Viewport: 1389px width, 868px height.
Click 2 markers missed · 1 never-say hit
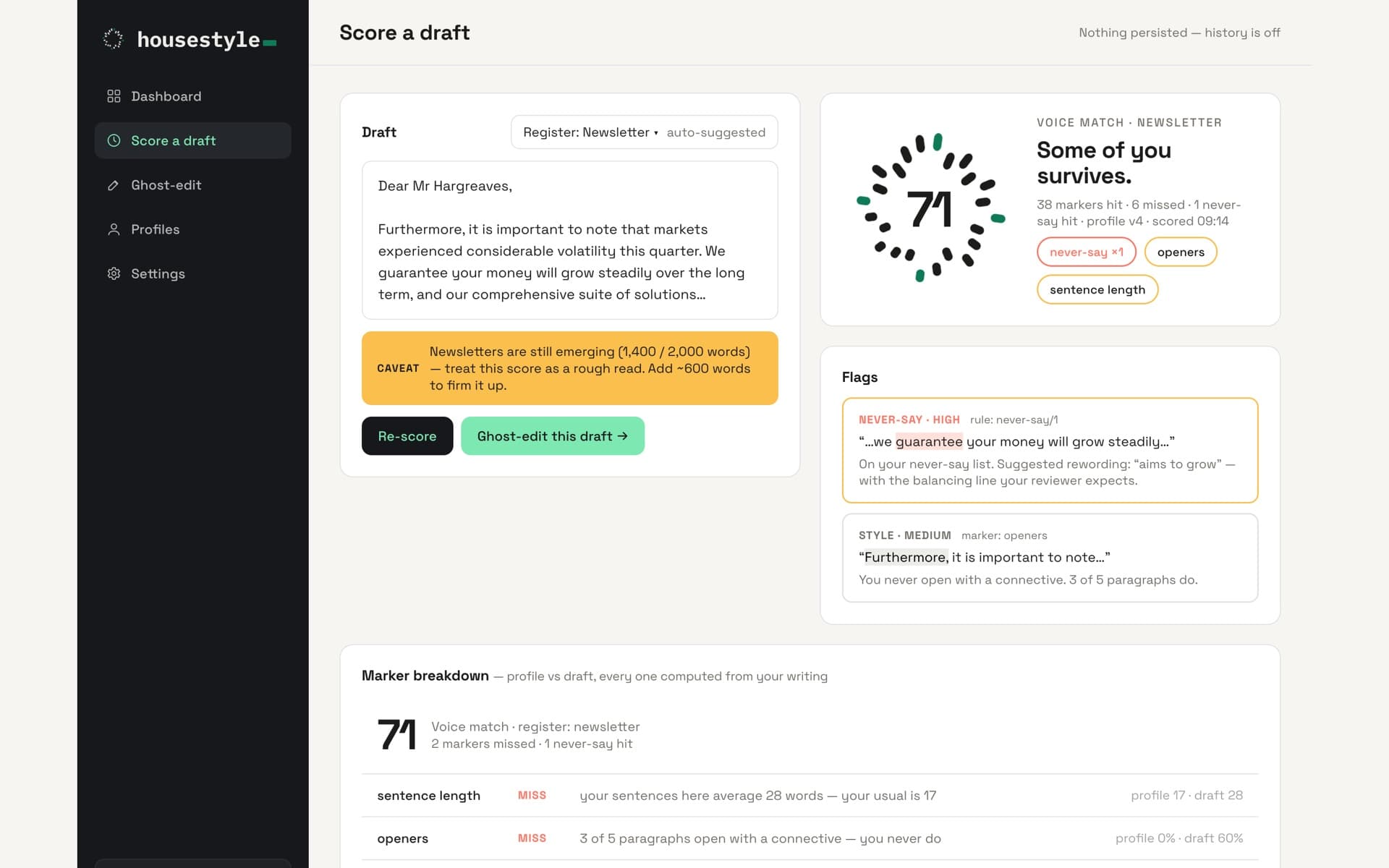(x=532, y=744)
